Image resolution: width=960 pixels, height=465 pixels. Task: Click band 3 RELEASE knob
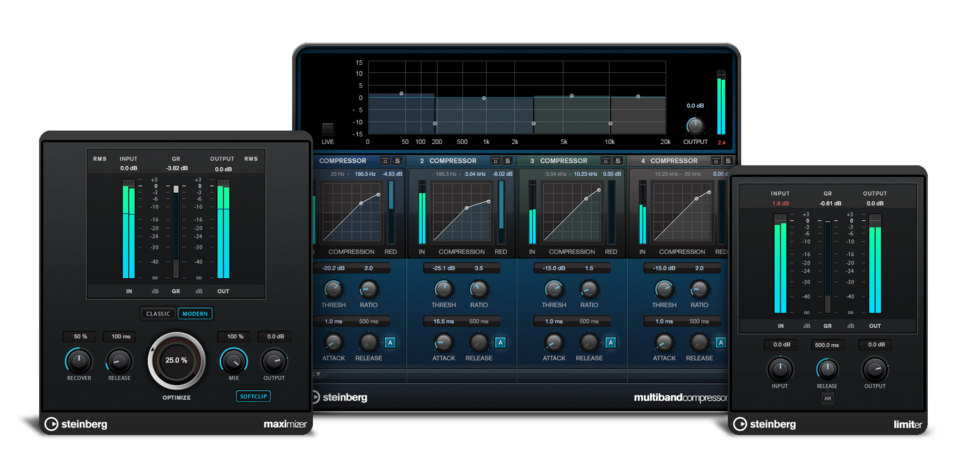(x=589, y=342)
